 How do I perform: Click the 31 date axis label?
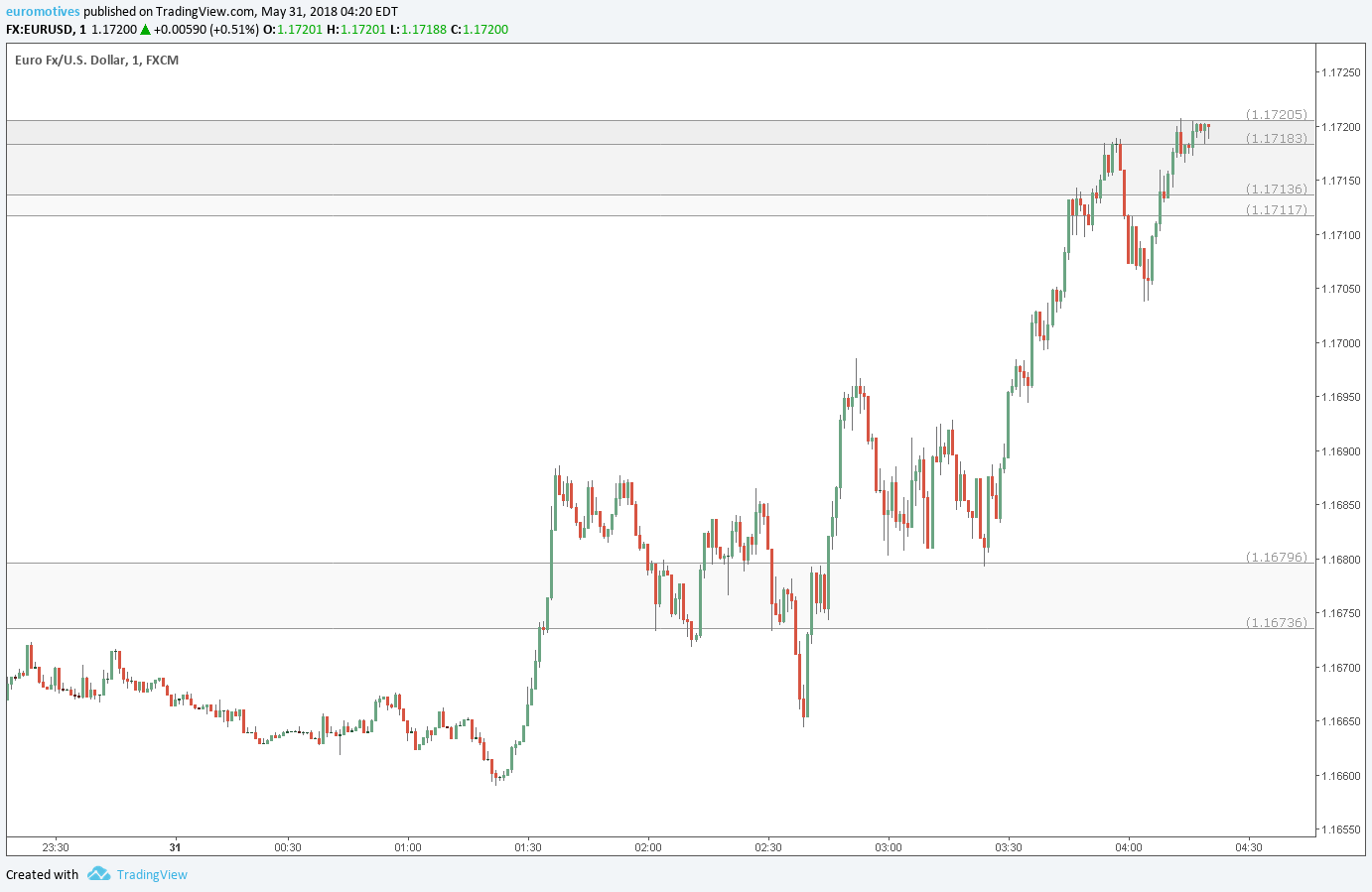pyautogui.click(x=176, y=847)
